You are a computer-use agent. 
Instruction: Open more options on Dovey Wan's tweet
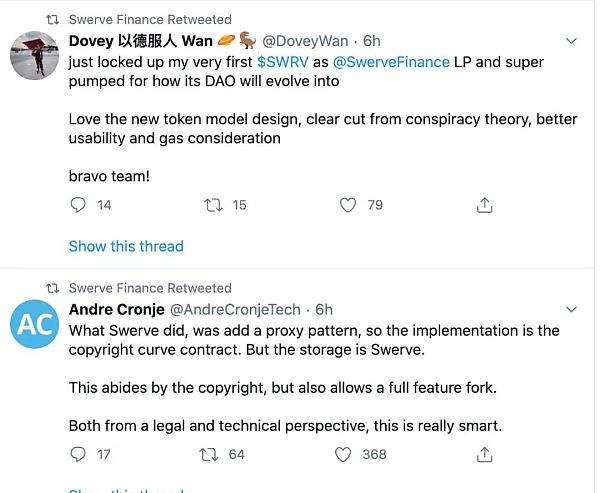click(x=571, y=42)
